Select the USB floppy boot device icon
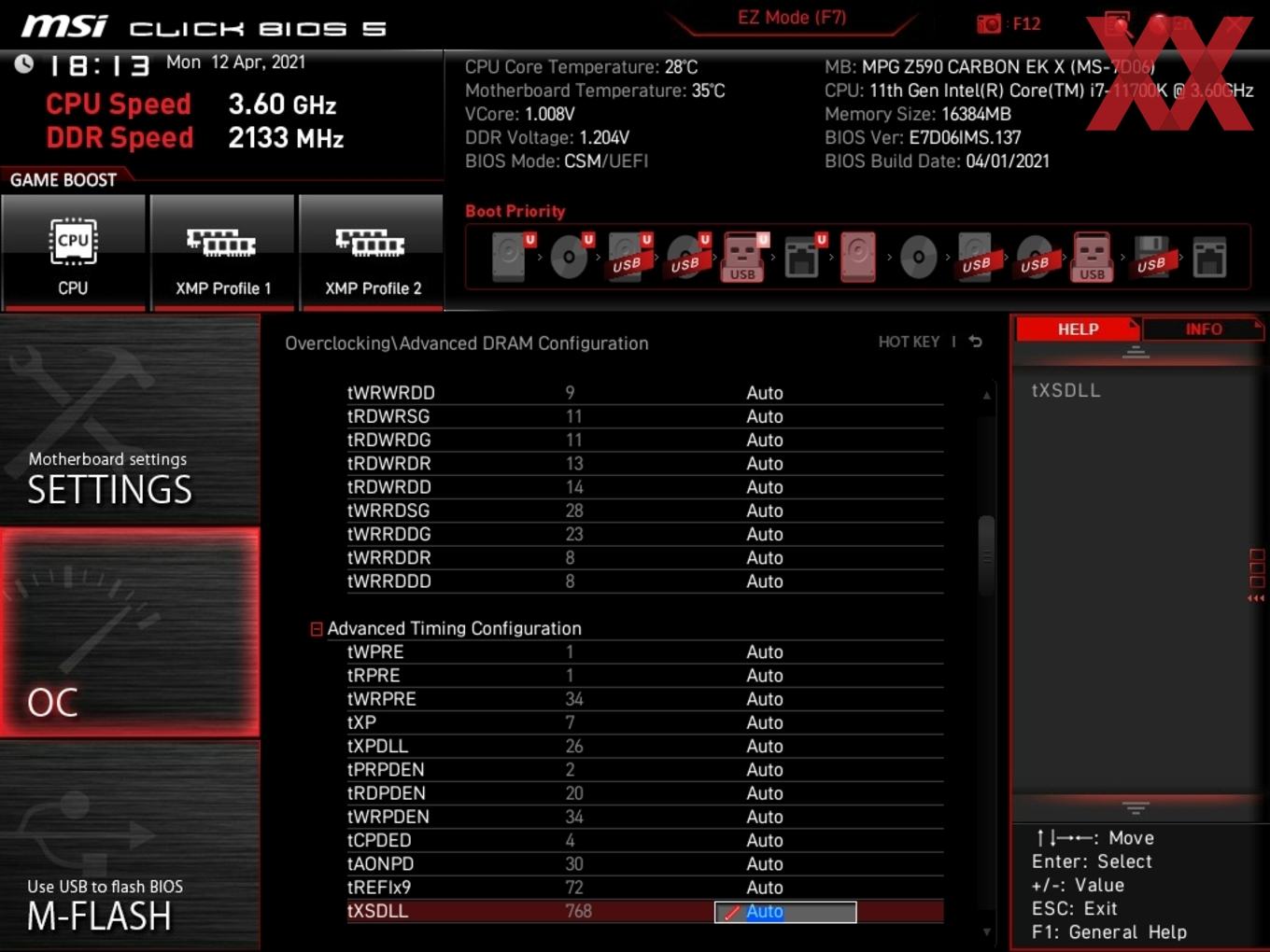The height and width of the screenshot is (952, 1270). 1152,257
